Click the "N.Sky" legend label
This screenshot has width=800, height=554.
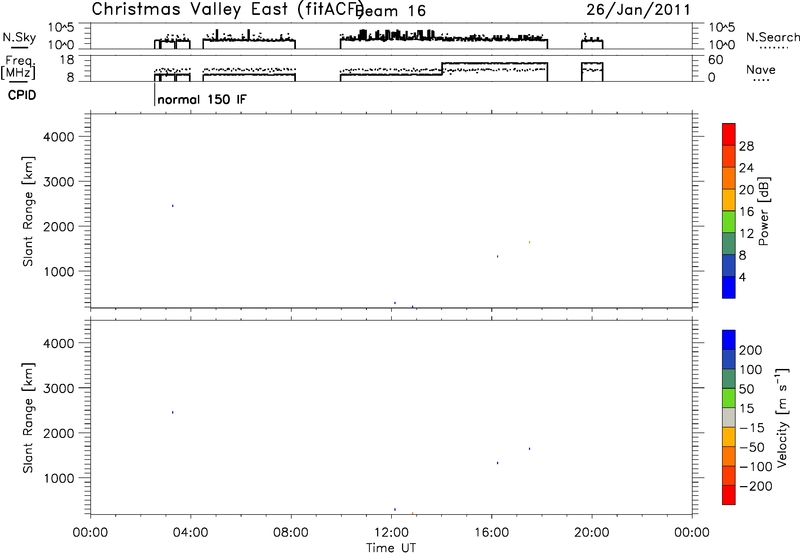pos(19,37)
